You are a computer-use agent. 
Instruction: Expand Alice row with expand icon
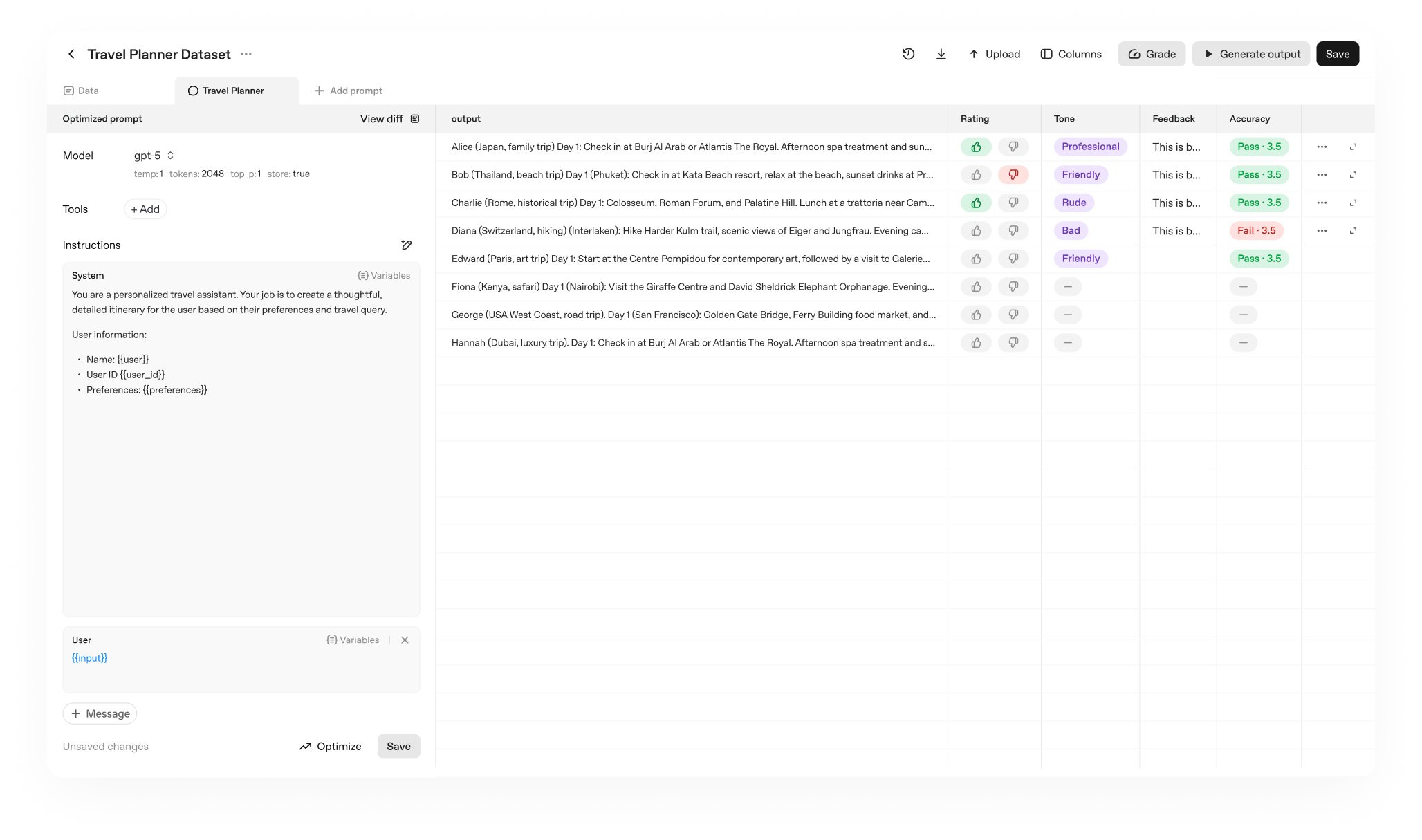pos(1353,147)
